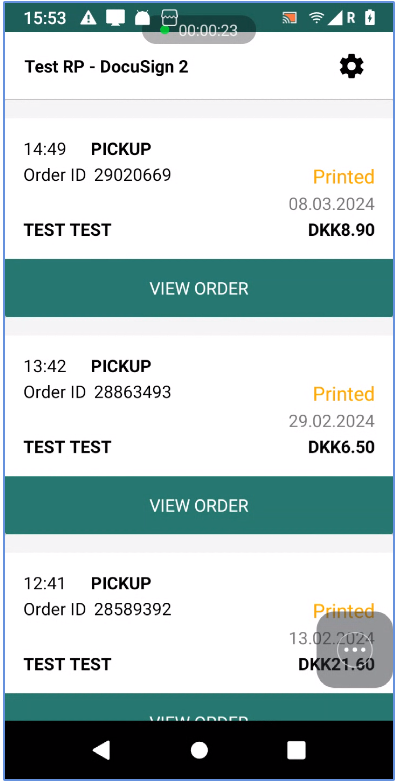The height and width of the screenshot is (782, 396).
Task: Open settings with the gear icon
Action: [352, 66]
